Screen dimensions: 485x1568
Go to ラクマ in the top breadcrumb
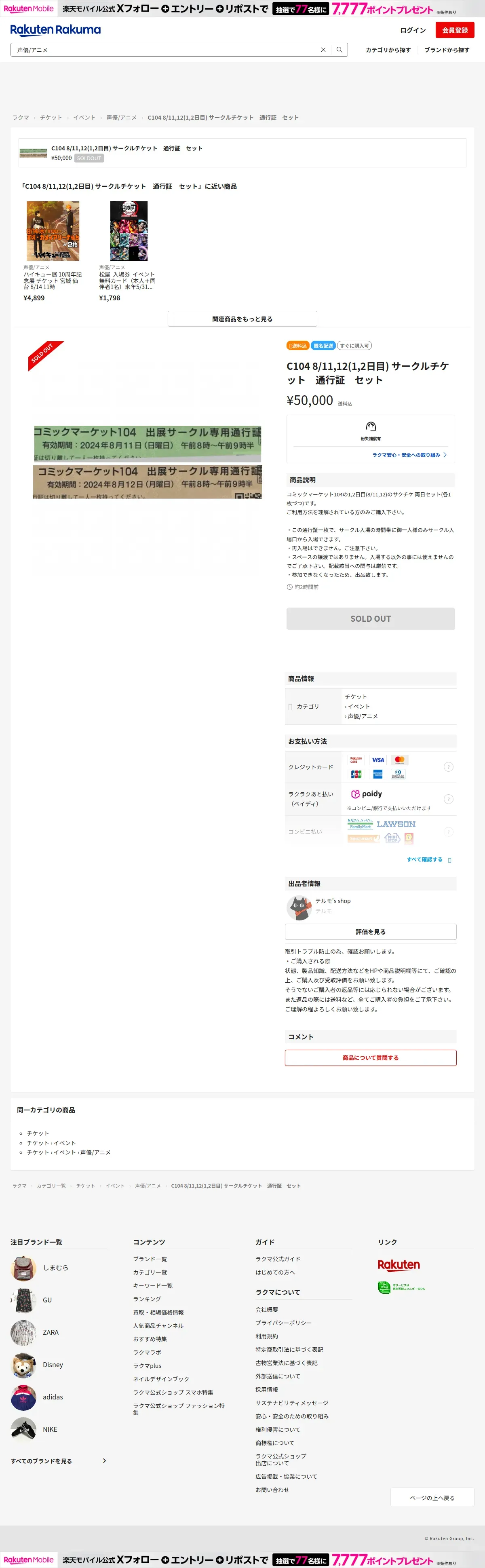point(21,118)
